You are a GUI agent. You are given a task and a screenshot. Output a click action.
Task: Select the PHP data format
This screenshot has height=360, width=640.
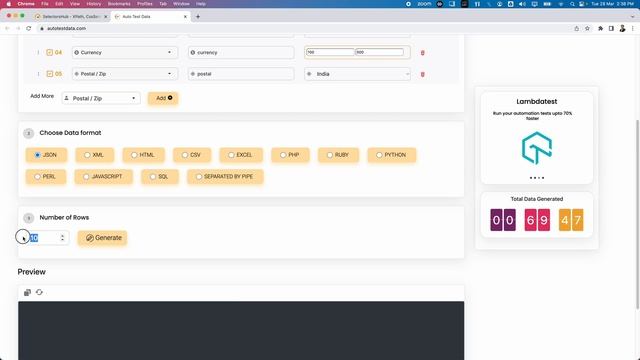point(290,155)
